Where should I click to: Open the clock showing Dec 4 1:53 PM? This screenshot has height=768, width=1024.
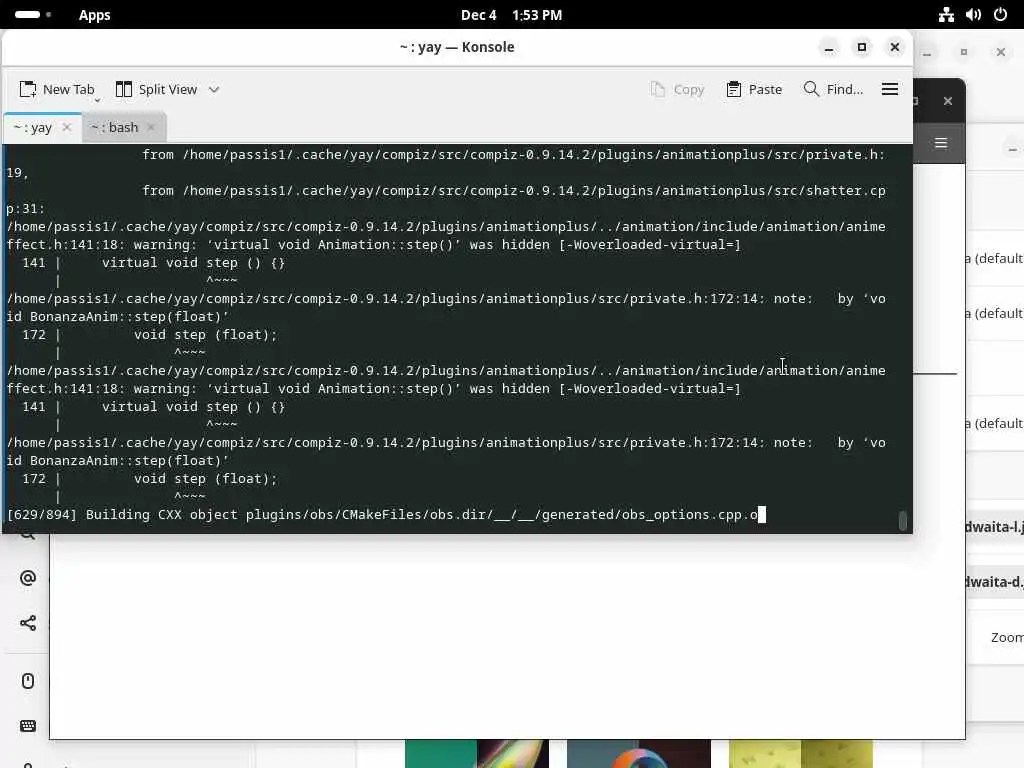coord(511,15)
